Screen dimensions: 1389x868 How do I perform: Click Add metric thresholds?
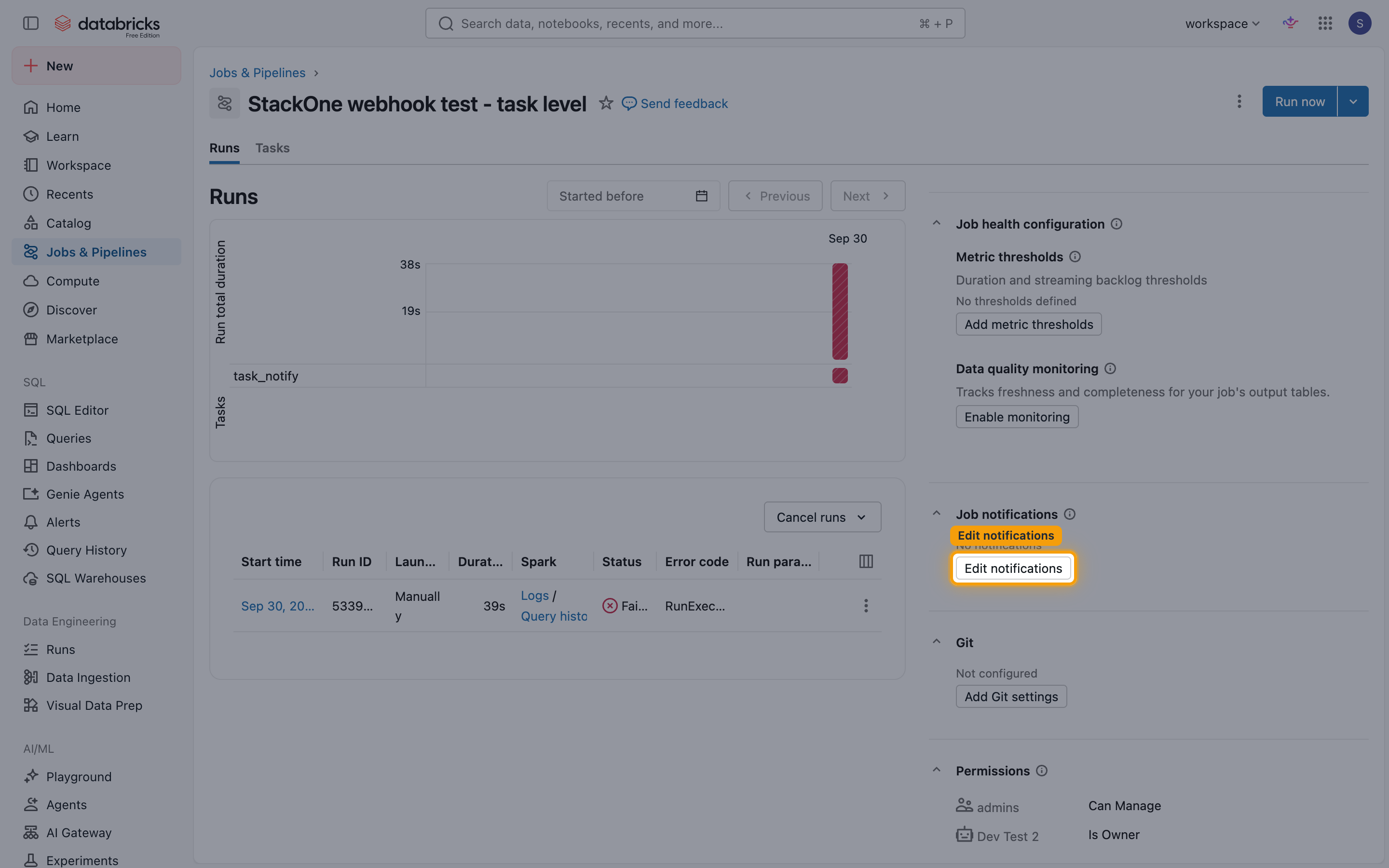click(x=1029, y=325)
